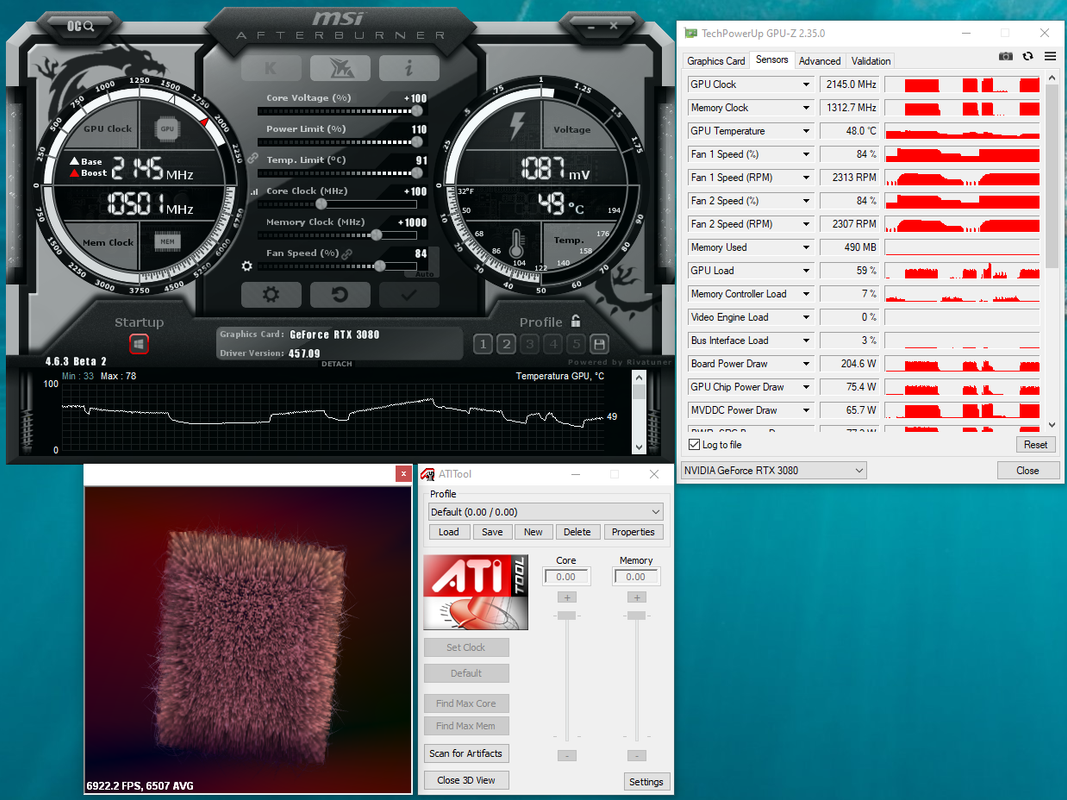Toggle fan speed sync link icon
Screen dimensions: 1067x800
coord(347,254)
